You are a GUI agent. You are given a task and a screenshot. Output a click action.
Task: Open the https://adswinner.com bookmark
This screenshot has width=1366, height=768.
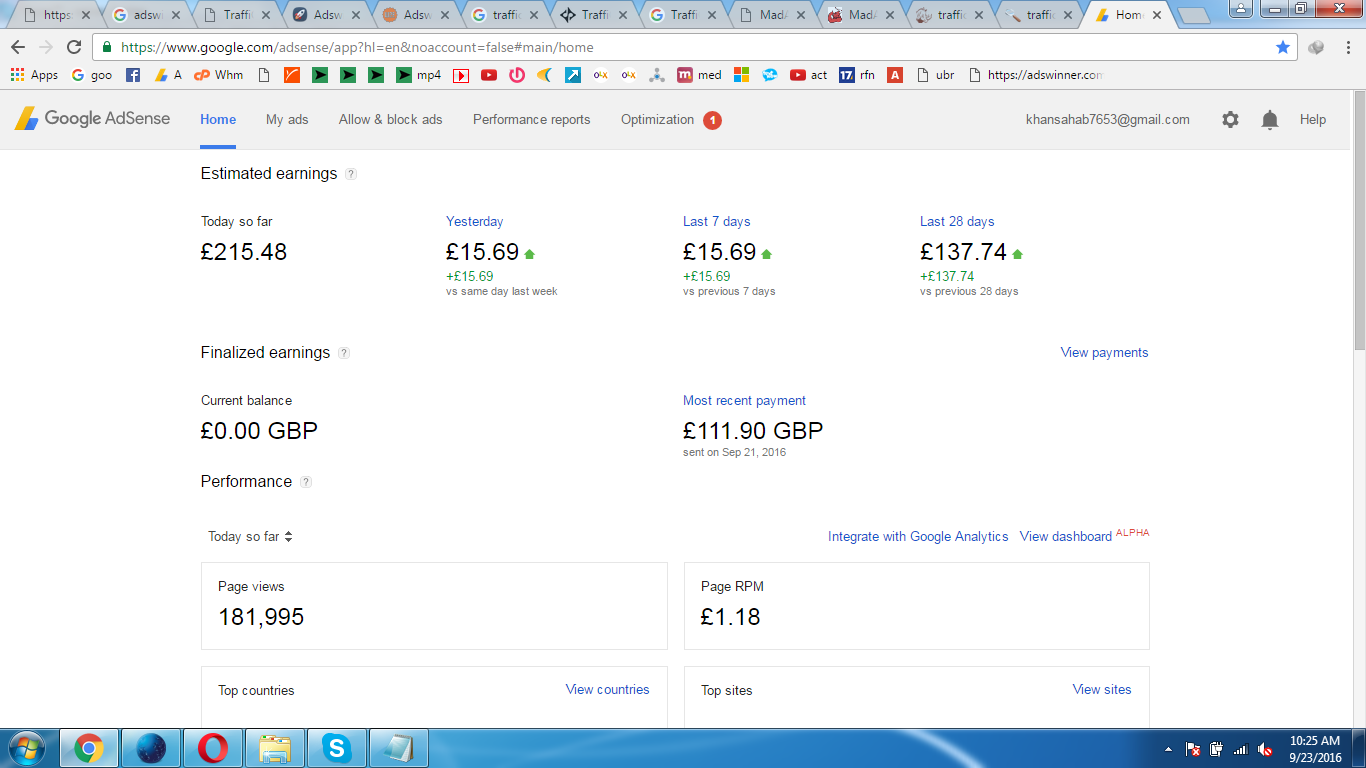(1036, 75)
